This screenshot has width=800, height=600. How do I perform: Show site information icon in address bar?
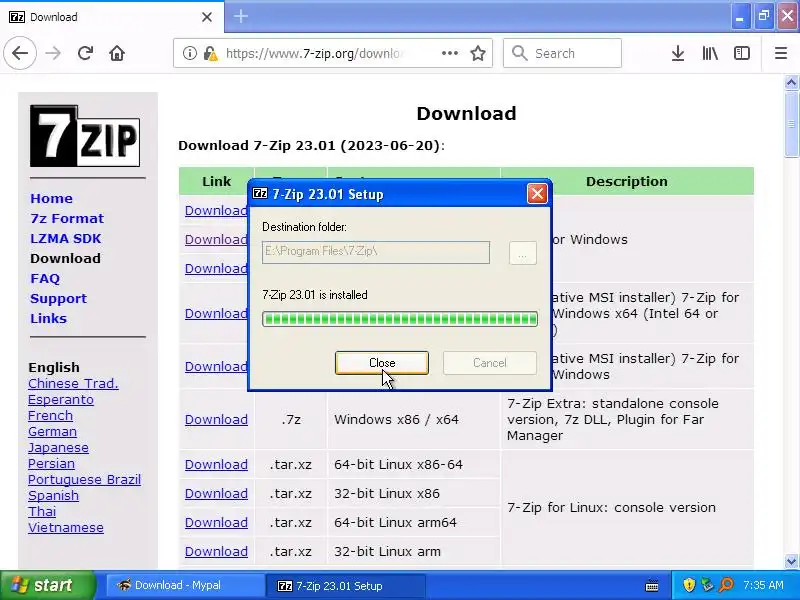pos(189,53)
